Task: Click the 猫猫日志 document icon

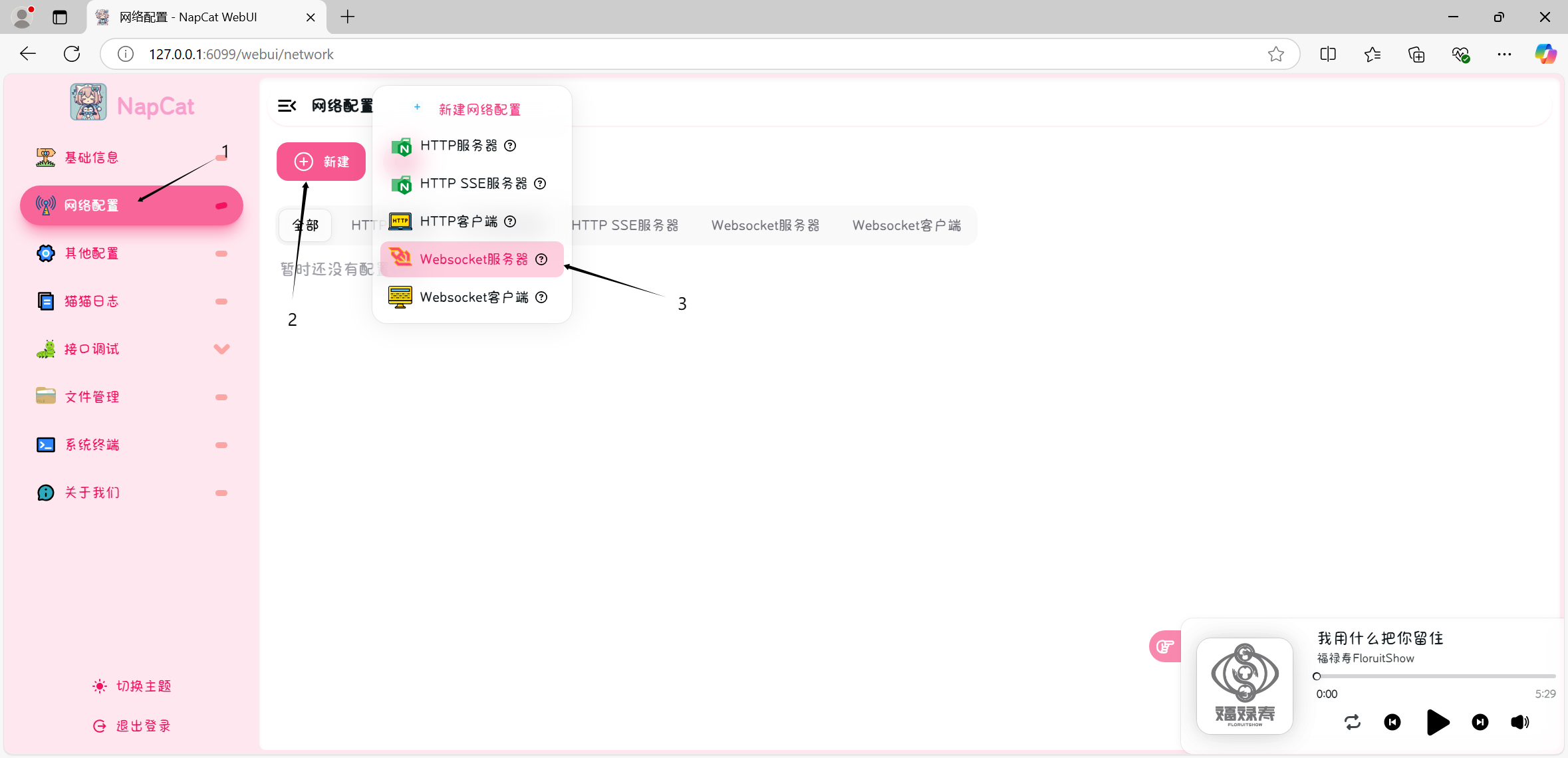Action: click(x=45, y=301)
